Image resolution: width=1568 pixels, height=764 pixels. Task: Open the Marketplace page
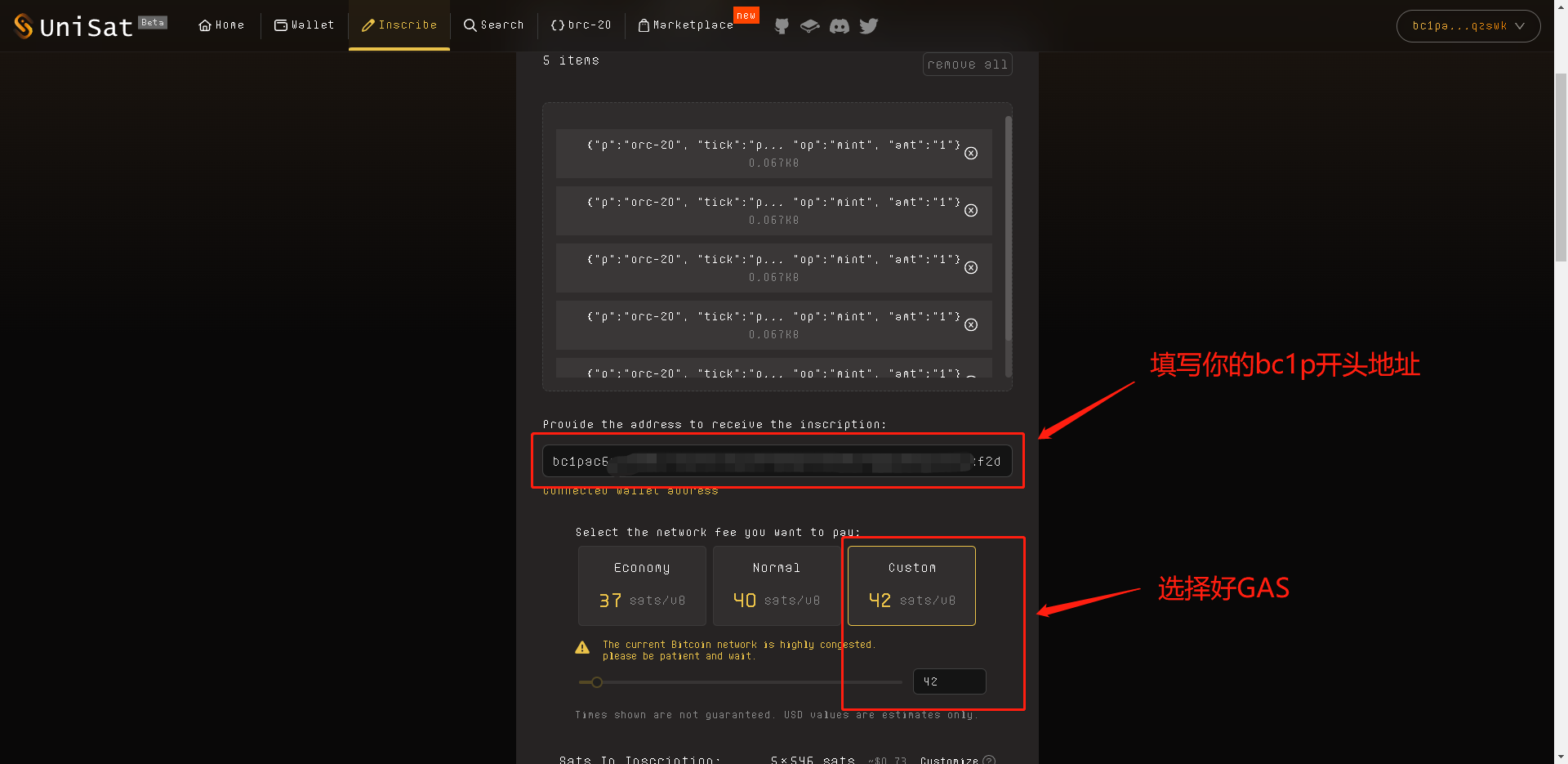click(x=686, y=25)
